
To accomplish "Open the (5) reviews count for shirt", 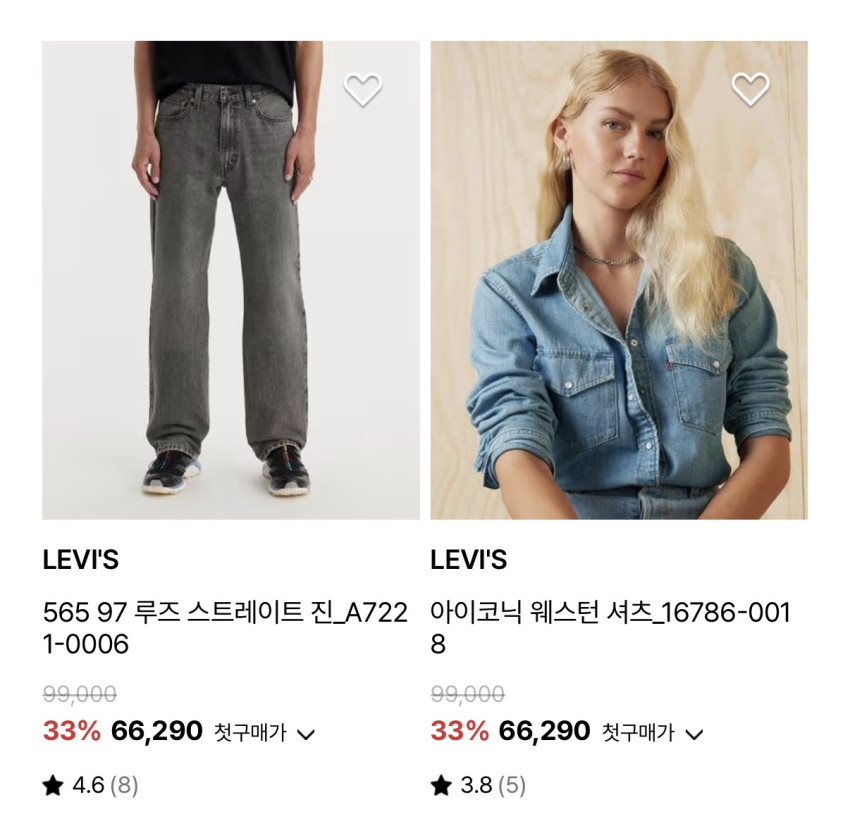I will point(512,785).
